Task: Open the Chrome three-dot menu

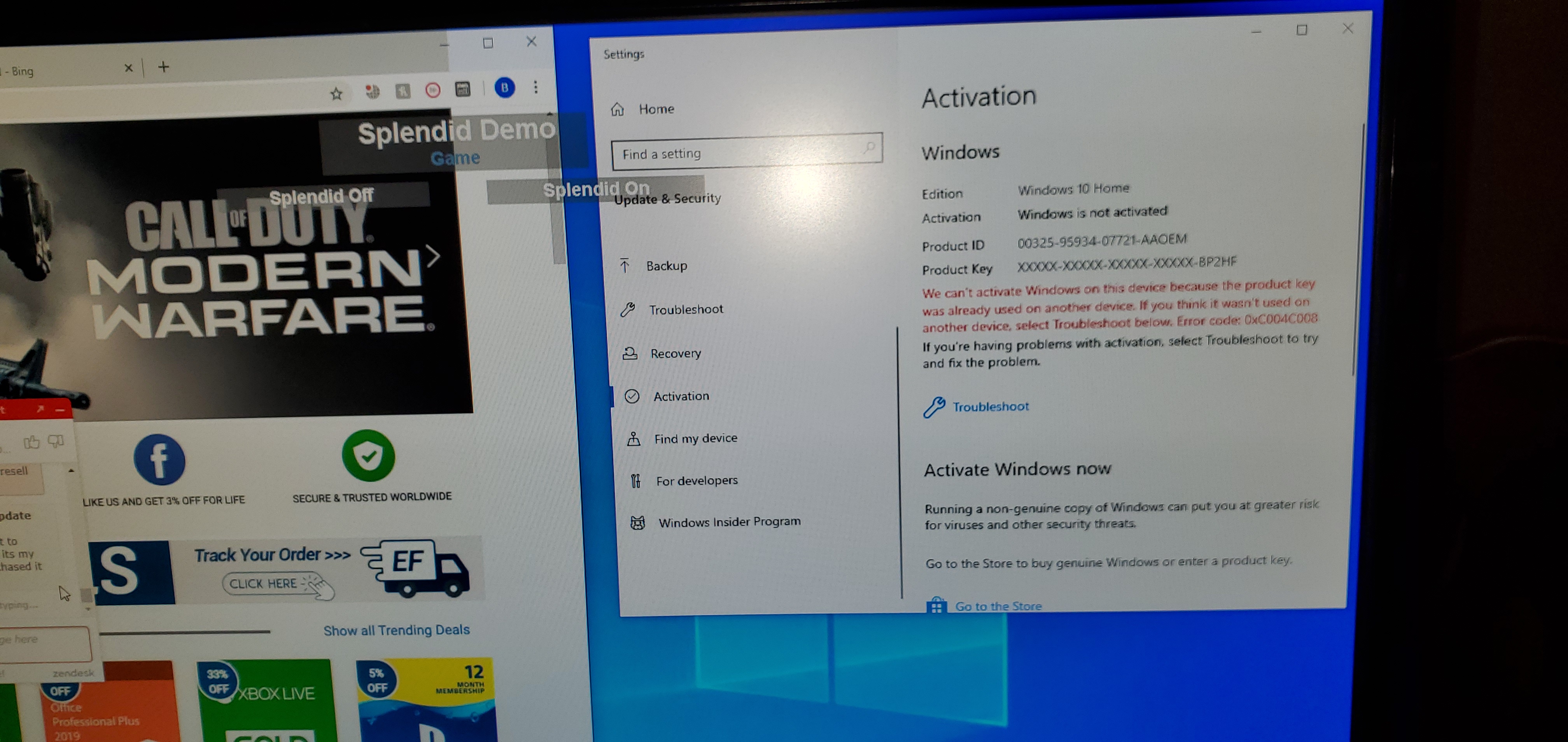Action: tap(535, 87)
